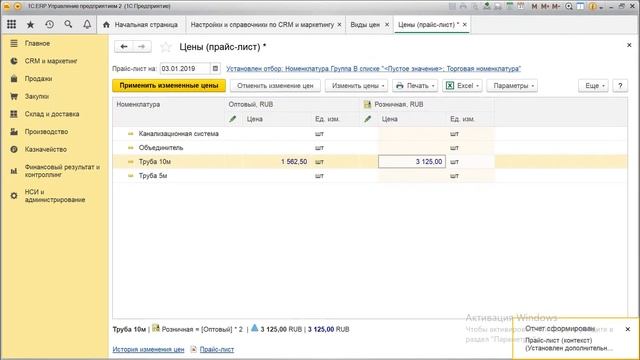Screen dimensions: 640x360
Task: Click M- button in title bar
Action: [x=556, y=7]
